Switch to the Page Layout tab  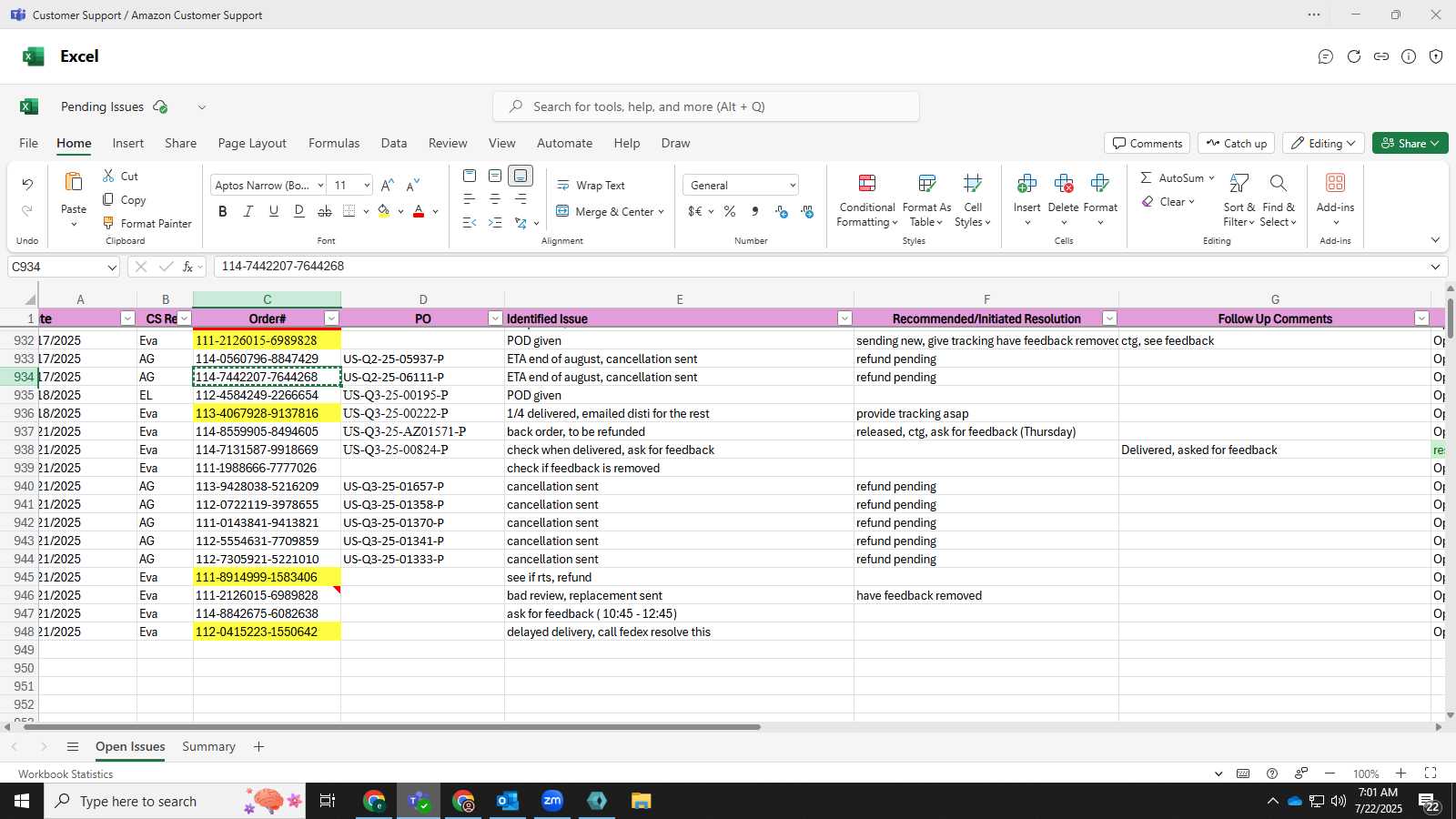pos(252,144)
